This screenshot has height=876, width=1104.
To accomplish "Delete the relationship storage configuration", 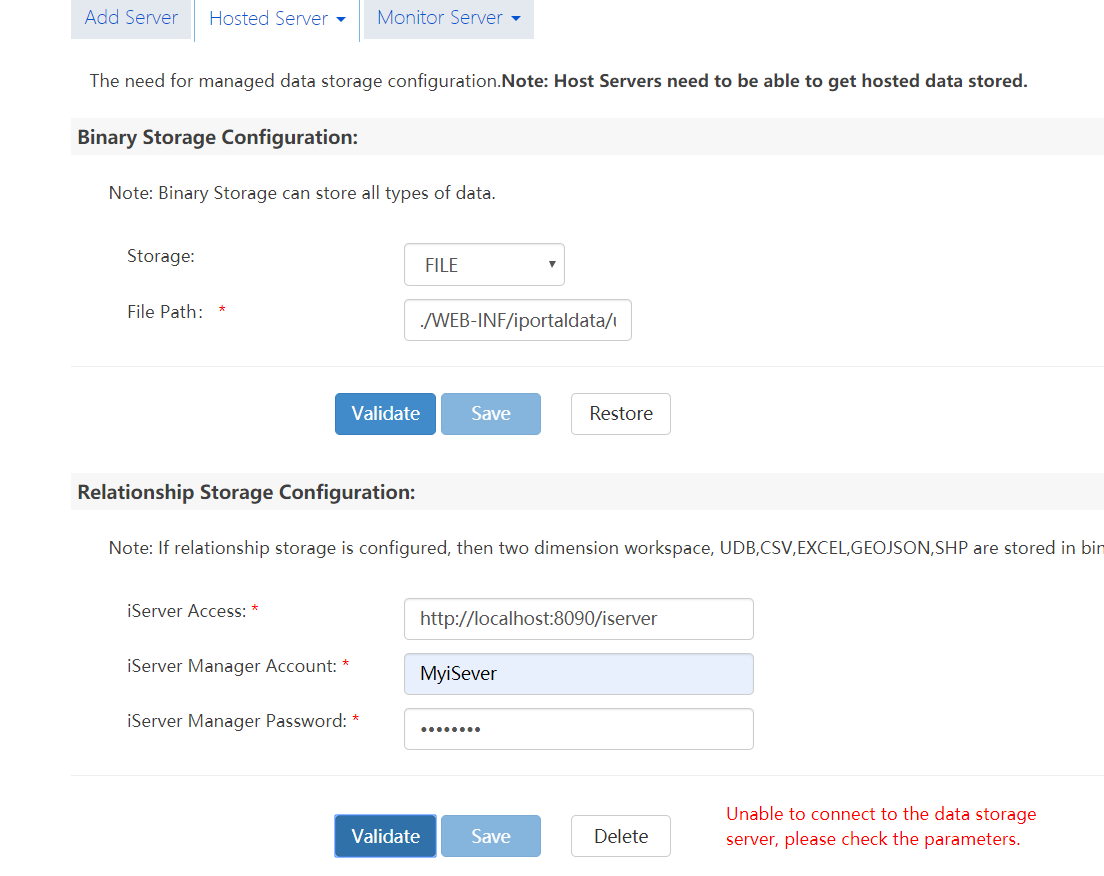I will 620,836.
